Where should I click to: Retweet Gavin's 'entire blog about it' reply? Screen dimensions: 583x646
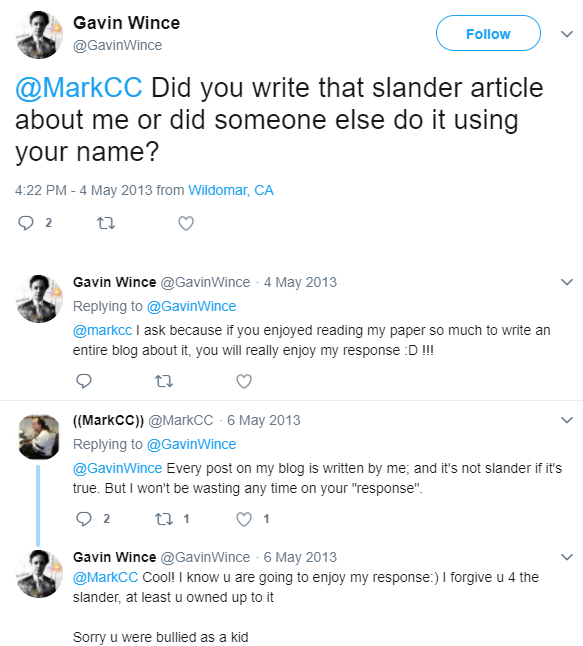point(164,381)
